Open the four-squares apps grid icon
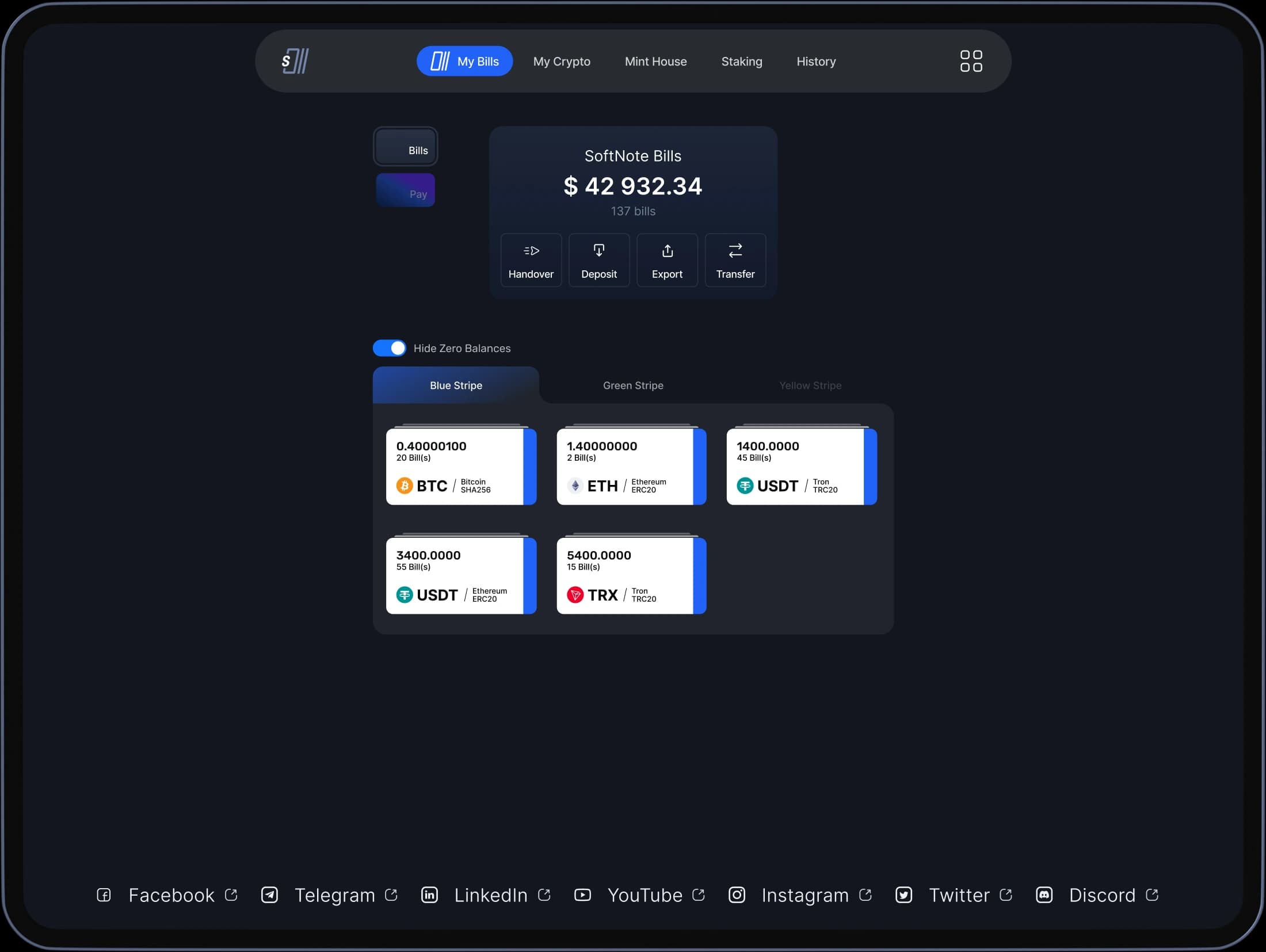This screenshot has width=1266, height=952. click(x=971, y=61)
